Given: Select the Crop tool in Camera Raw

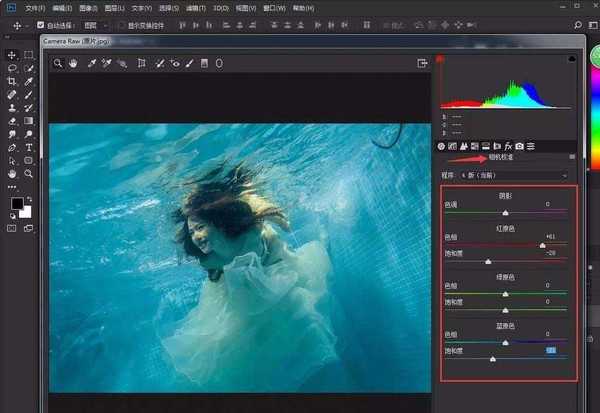Looking at the screenshot, I should click(x=142, y=63).
